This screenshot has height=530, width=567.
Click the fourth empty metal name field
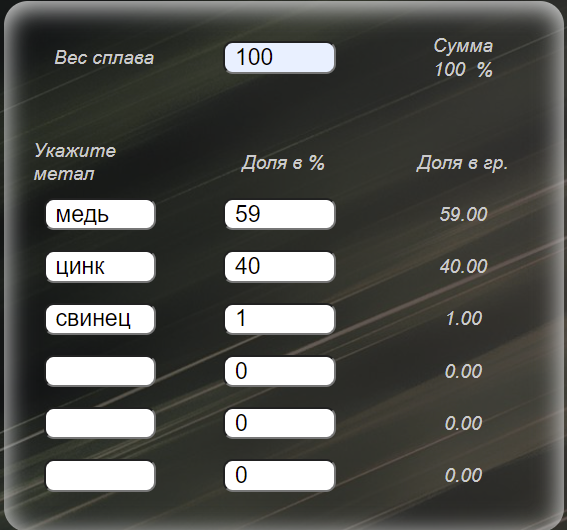click(101, 371)
